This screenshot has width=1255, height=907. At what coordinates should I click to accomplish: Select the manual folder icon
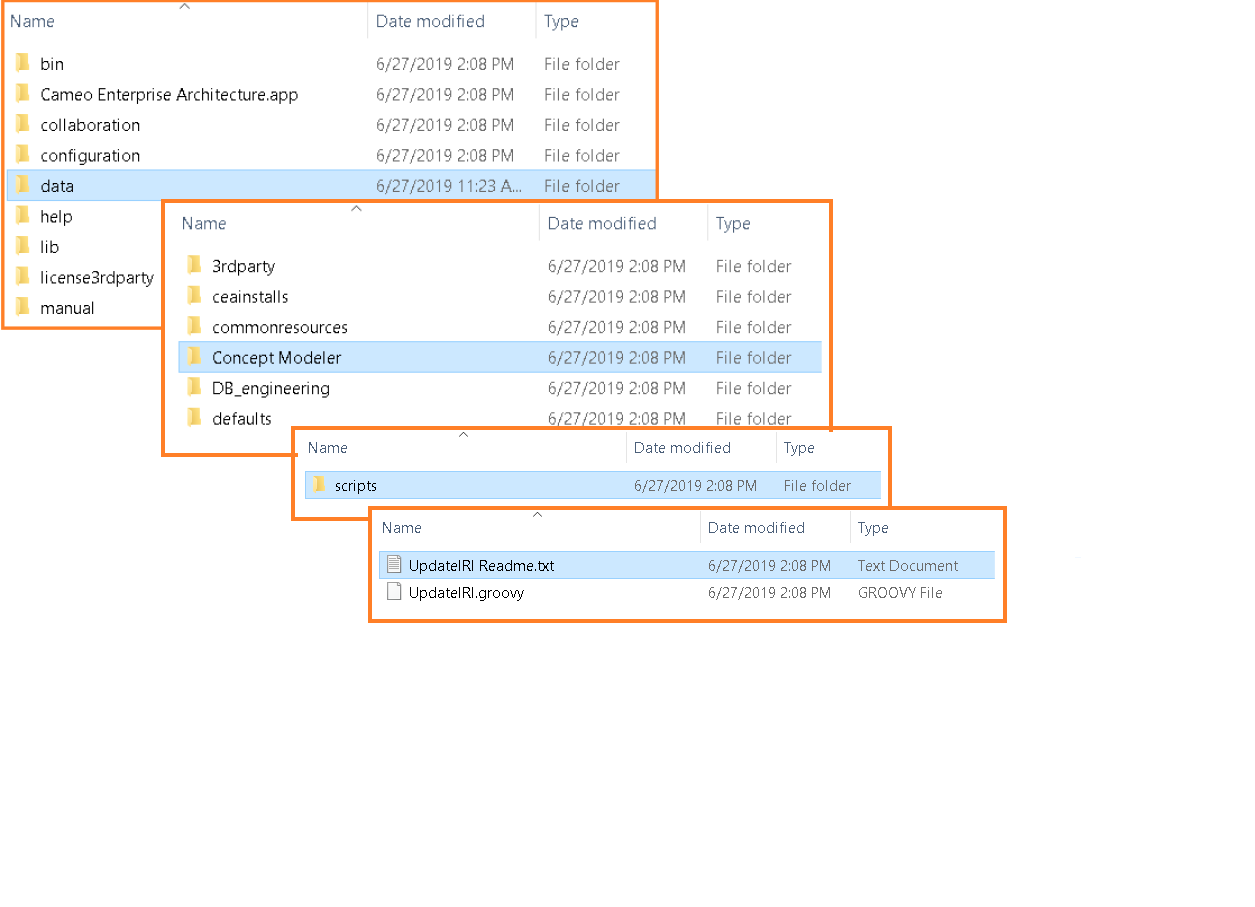[x=23, y=307]
